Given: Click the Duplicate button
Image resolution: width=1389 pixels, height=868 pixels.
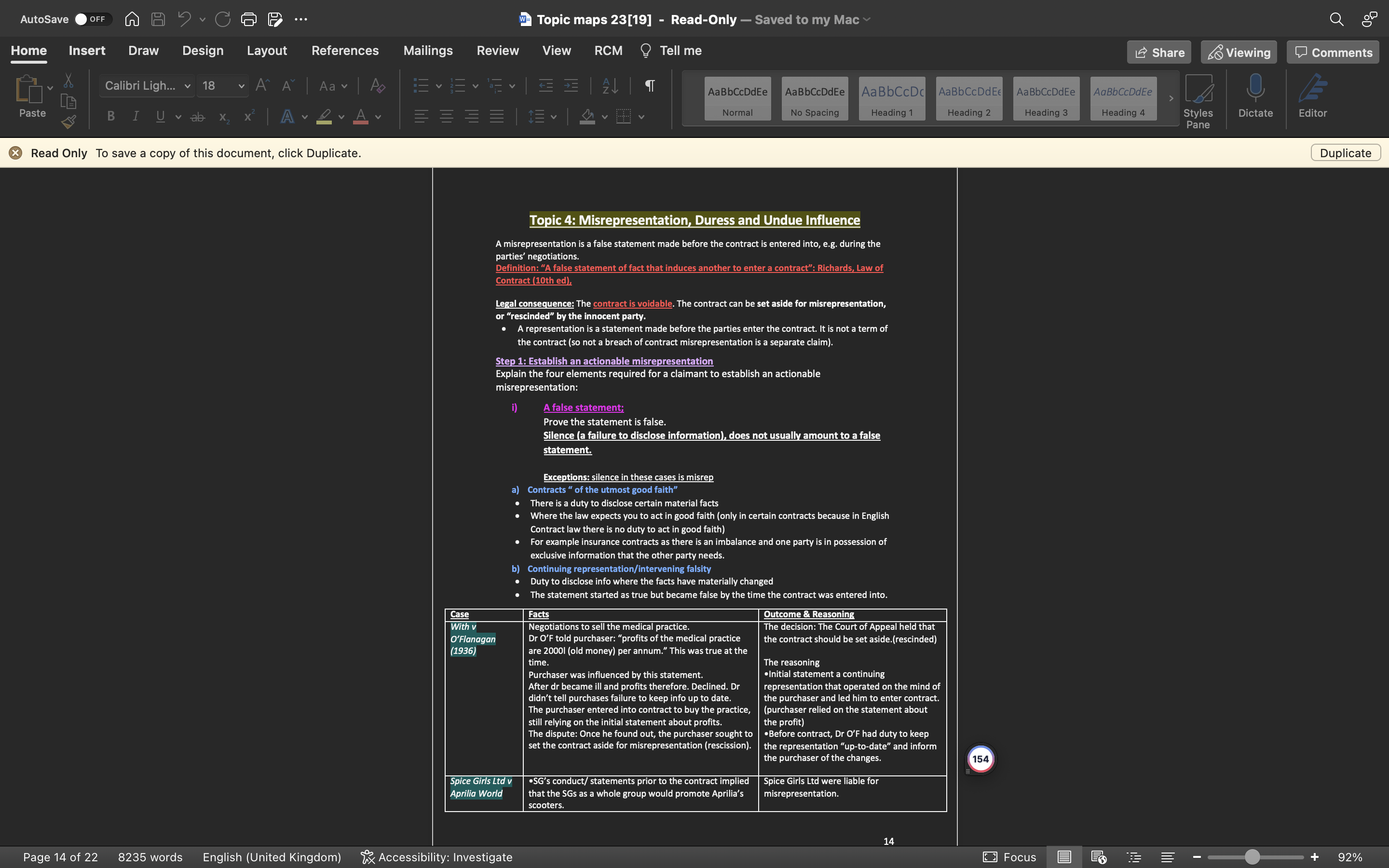Looking at the screenshot, I should click(x=1345, y=153).
